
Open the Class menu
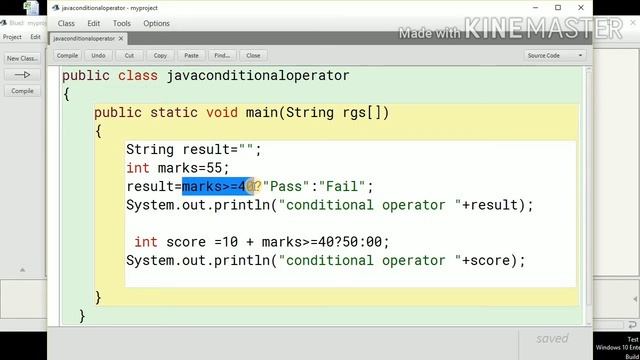point(66,23)
